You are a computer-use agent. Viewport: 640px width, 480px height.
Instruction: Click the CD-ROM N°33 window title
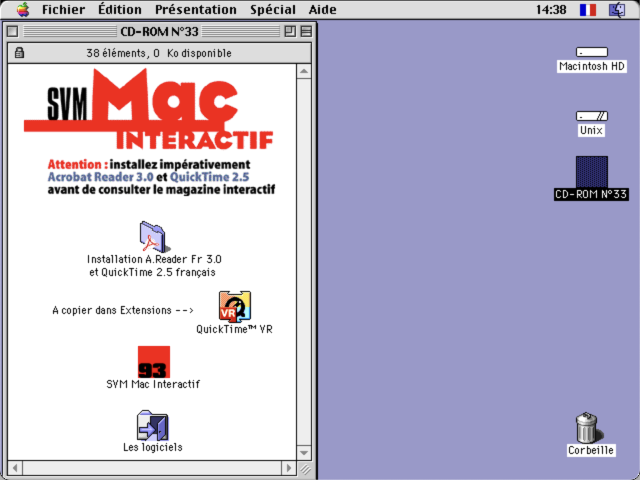pos(159,31)
